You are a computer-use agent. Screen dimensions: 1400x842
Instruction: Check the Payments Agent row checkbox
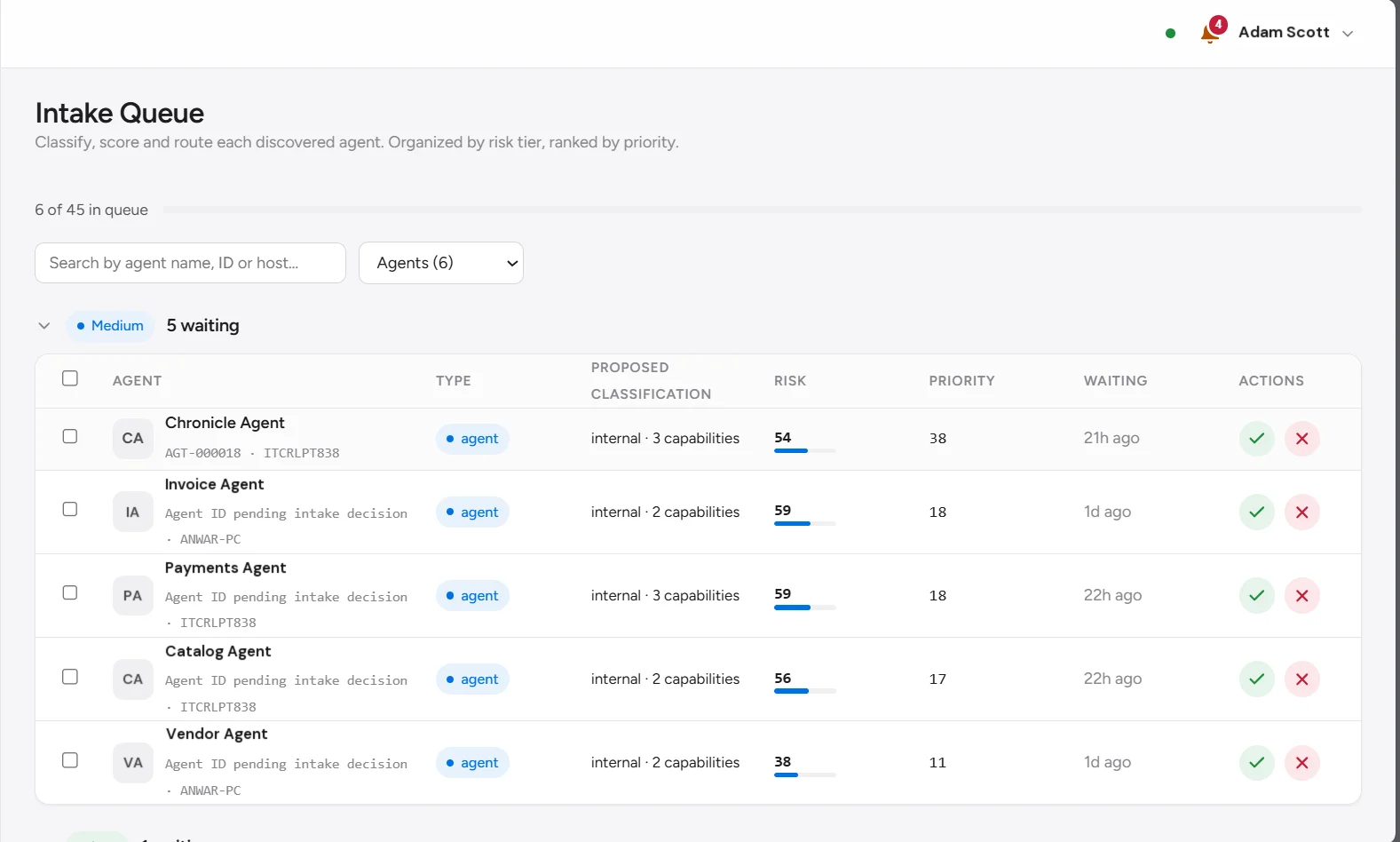click(70, 592)
